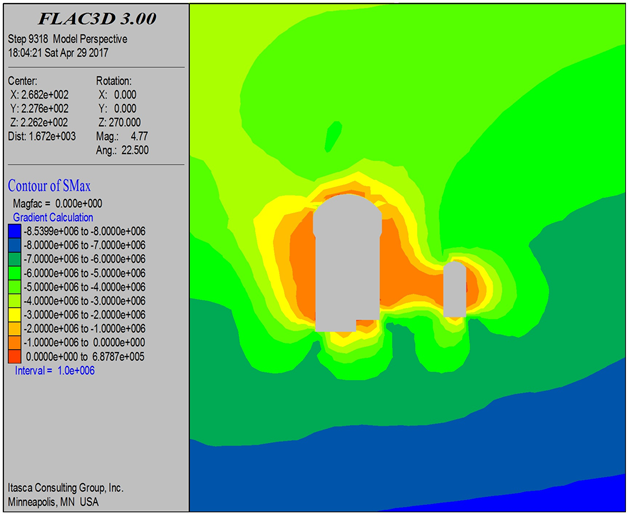Click the 'Contour of SMax' heading

(x=63, y=185)
